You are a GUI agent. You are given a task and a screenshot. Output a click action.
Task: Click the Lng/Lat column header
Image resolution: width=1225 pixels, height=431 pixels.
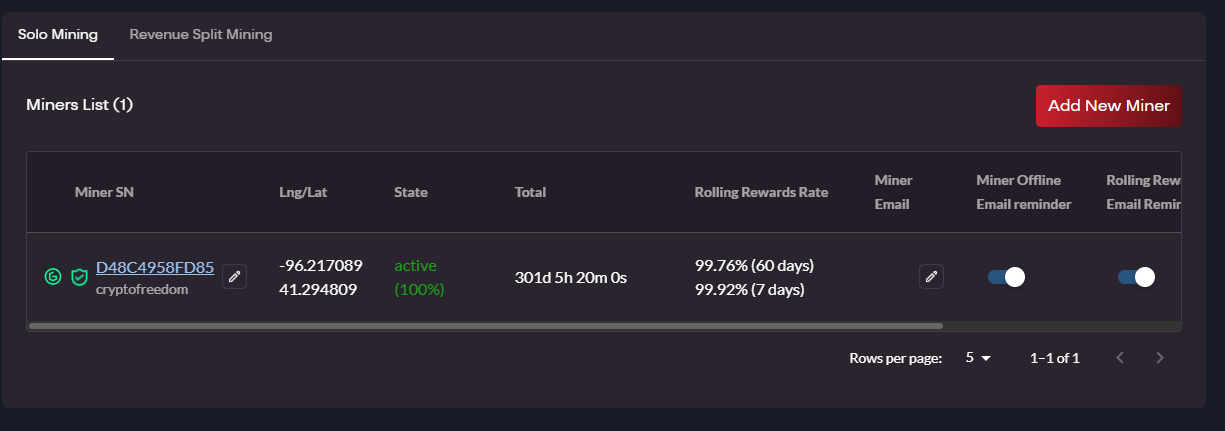(303, 192)
